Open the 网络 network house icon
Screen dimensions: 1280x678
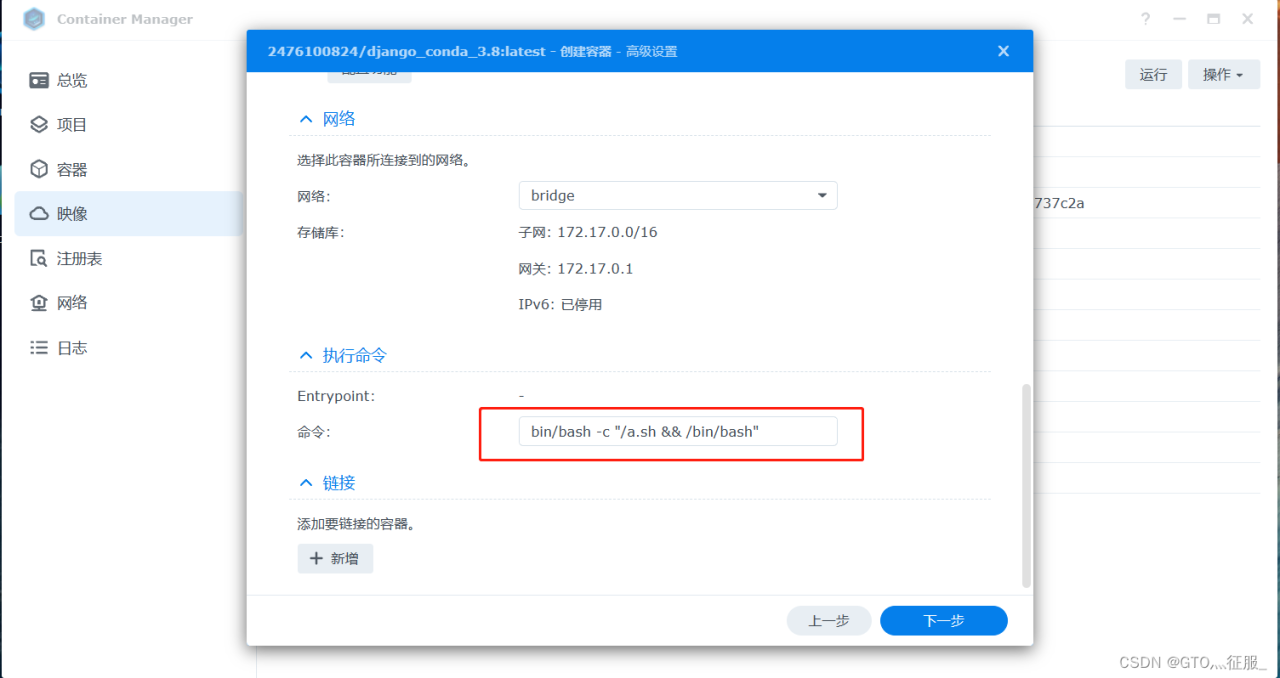39,303
